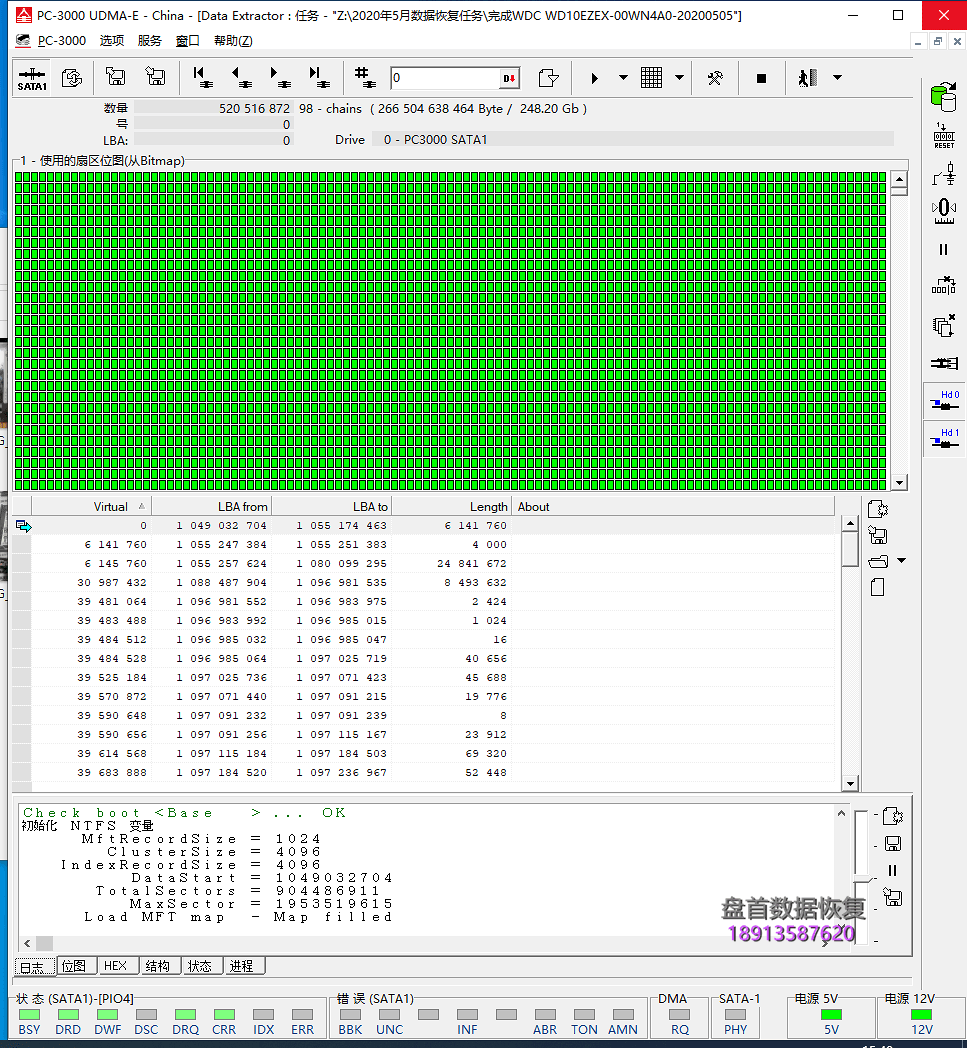Click the log settings icon beside log panel
Viewport: 967px width, 1048px height.
893,816
